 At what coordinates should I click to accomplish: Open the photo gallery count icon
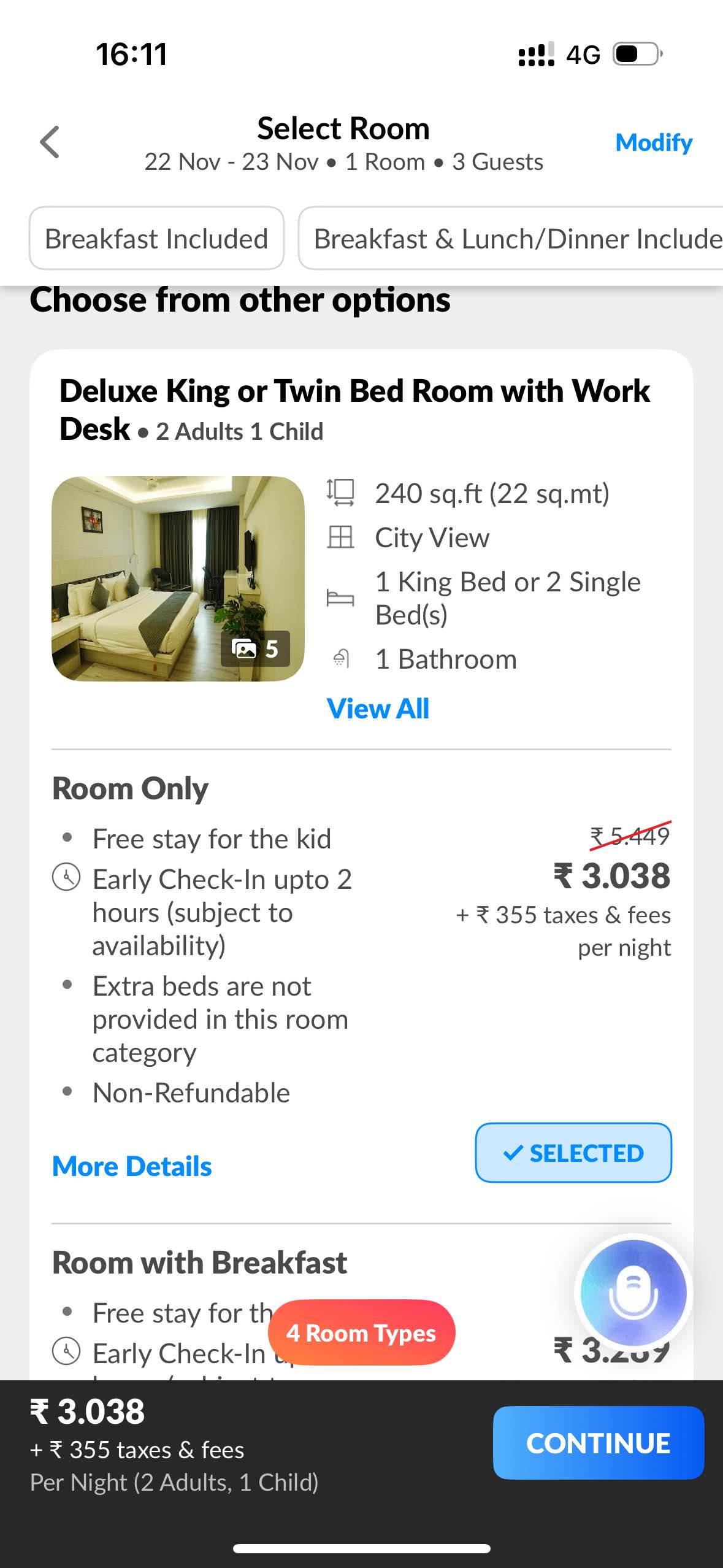point(255,648)
